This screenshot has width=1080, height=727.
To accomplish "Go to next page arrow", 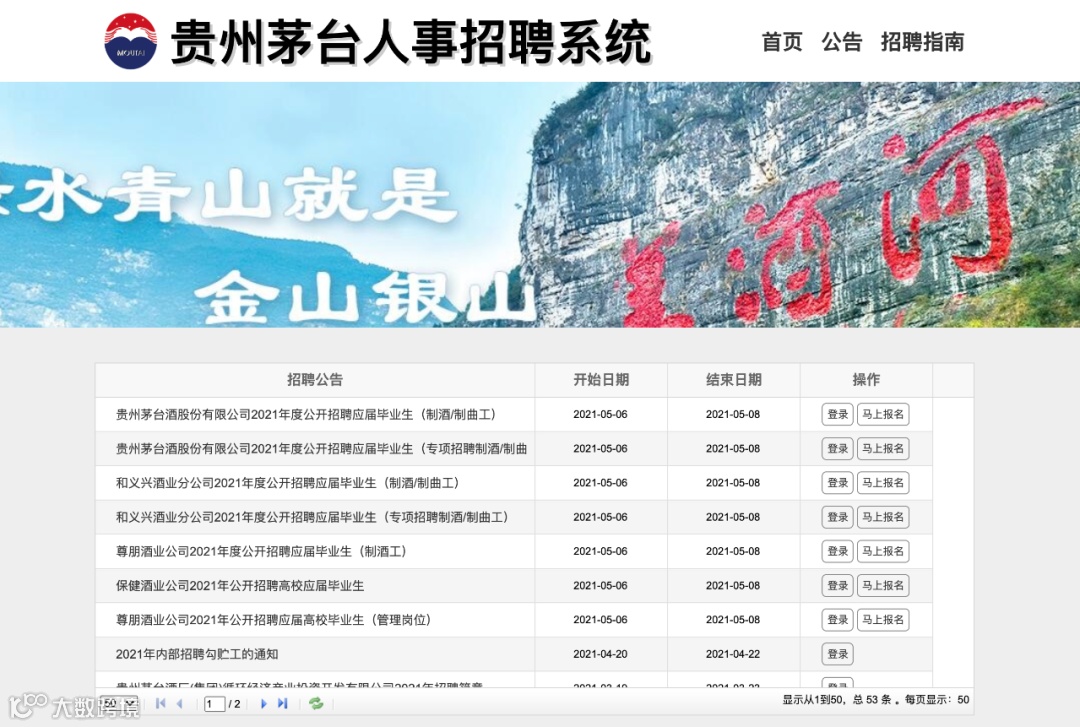I will coord(263,704).
